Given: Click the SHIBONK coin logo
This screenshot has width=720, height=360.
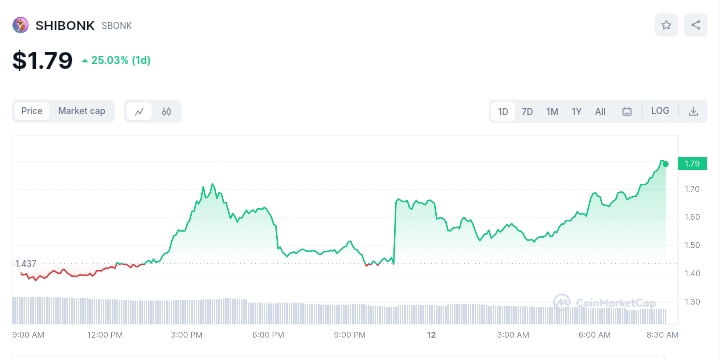Looking at the screenshot, I should [20, 25].
